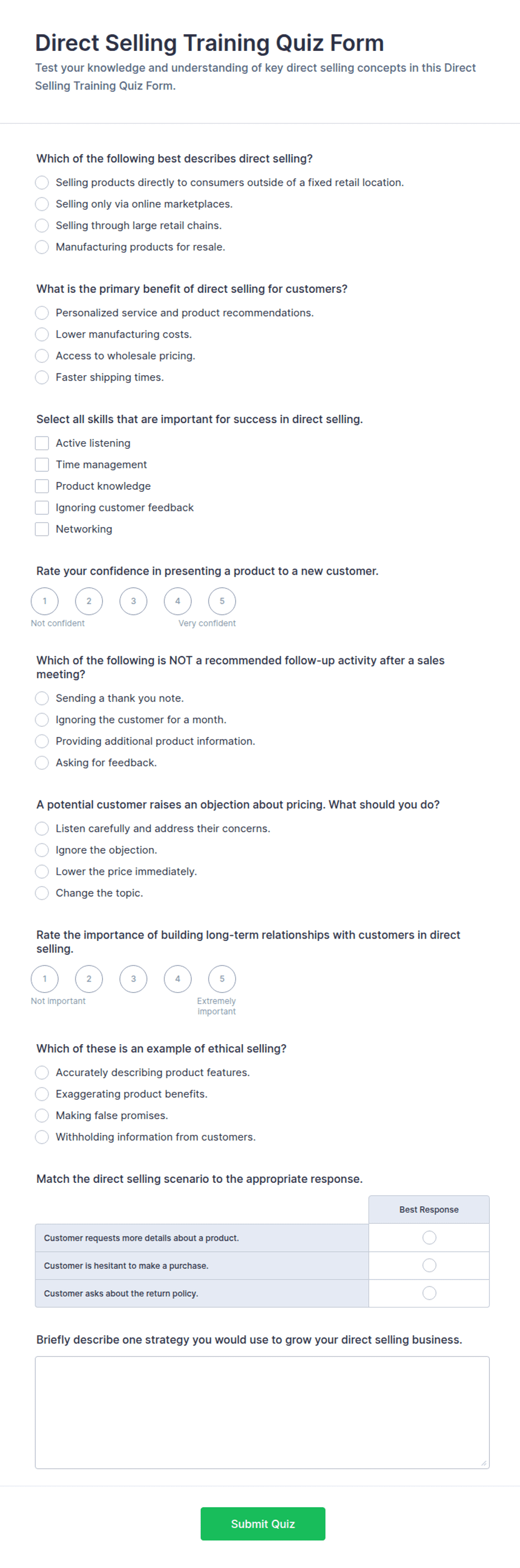Tick the Product knowledge checkbox

42,486
